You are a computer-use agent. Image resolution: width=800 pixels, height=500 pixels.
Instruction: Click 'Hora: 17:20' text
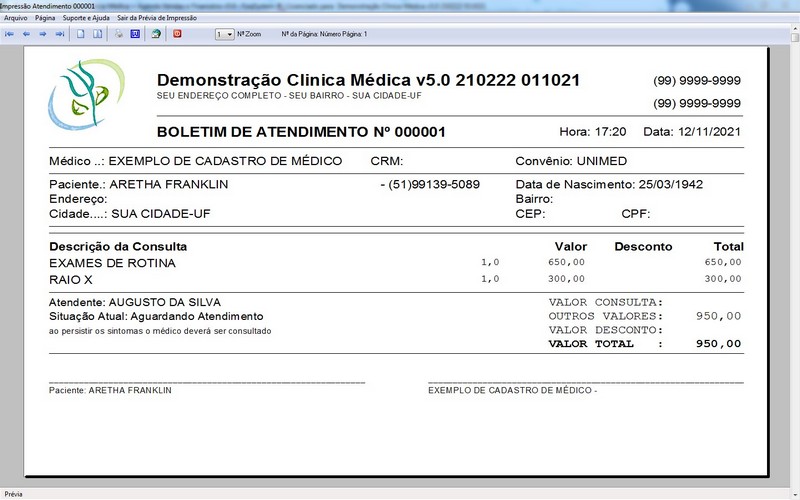(592, 132)
